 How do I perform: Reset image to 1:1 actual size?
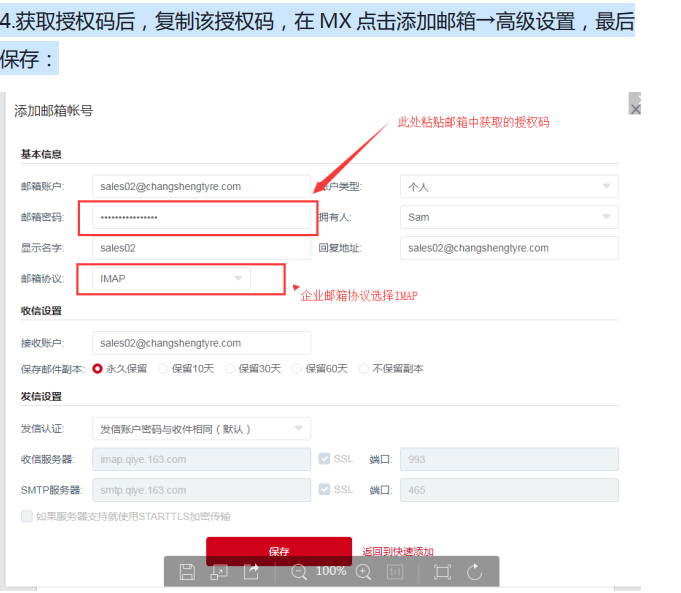click(395, 571)
